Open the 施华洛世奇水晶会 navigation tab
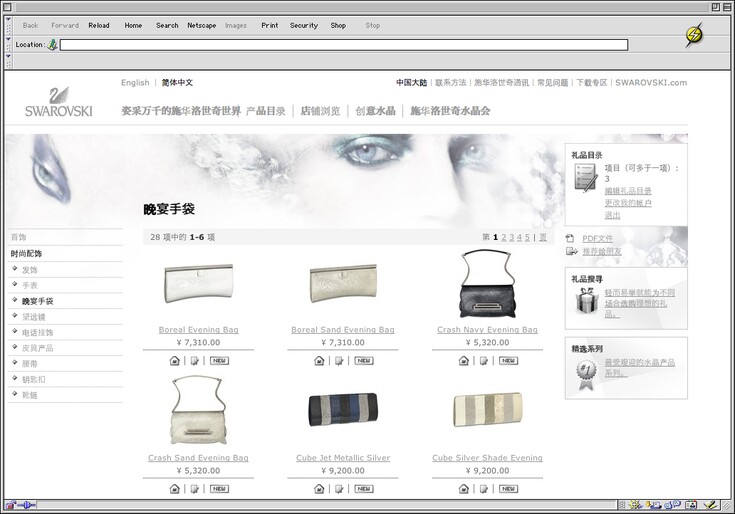 [x=450, y=111]
